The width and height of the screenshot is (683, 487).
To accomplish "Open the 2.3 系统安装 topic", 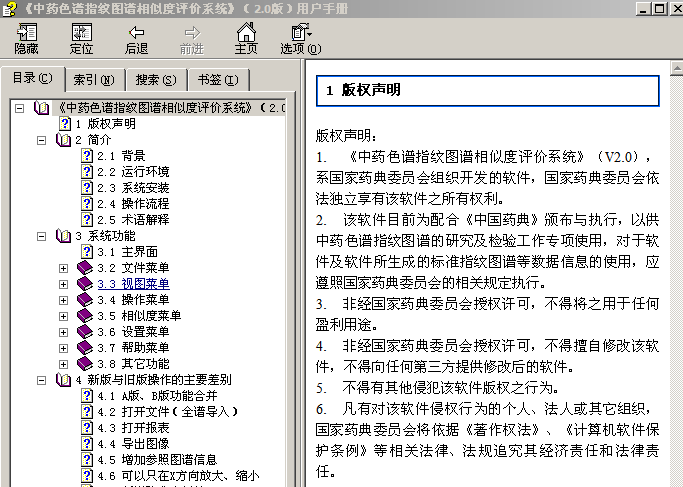I will pyautogui.click(x=133, y=188).
